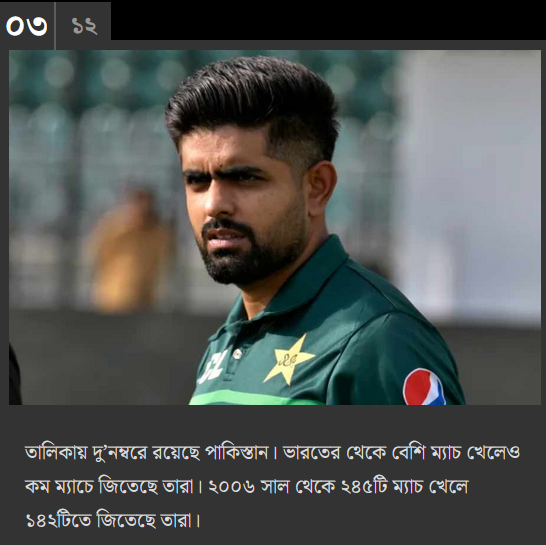Click the black header bar
Viewport: 546px width, 545px height.
pyautogui.click(x=328, y=20)
